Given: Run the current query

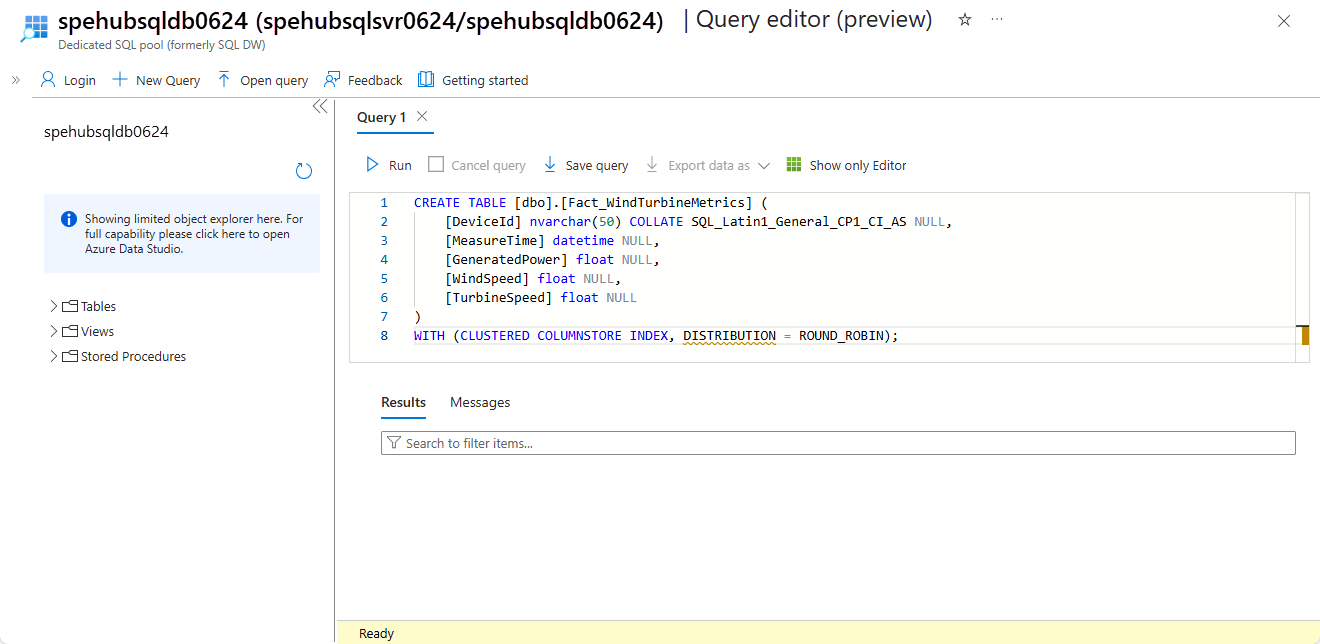Looking at the screenshot, I should 387,164.
